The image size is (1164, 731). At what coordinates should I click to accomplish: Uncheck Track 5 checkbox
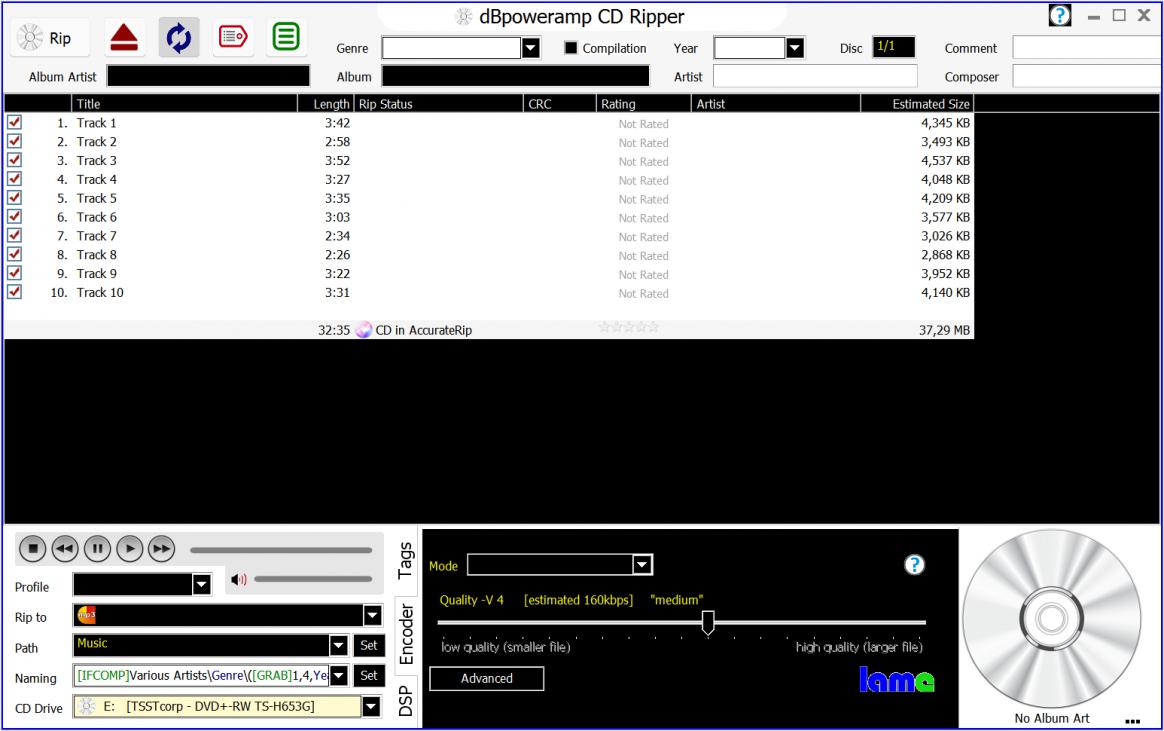point(14,198)
